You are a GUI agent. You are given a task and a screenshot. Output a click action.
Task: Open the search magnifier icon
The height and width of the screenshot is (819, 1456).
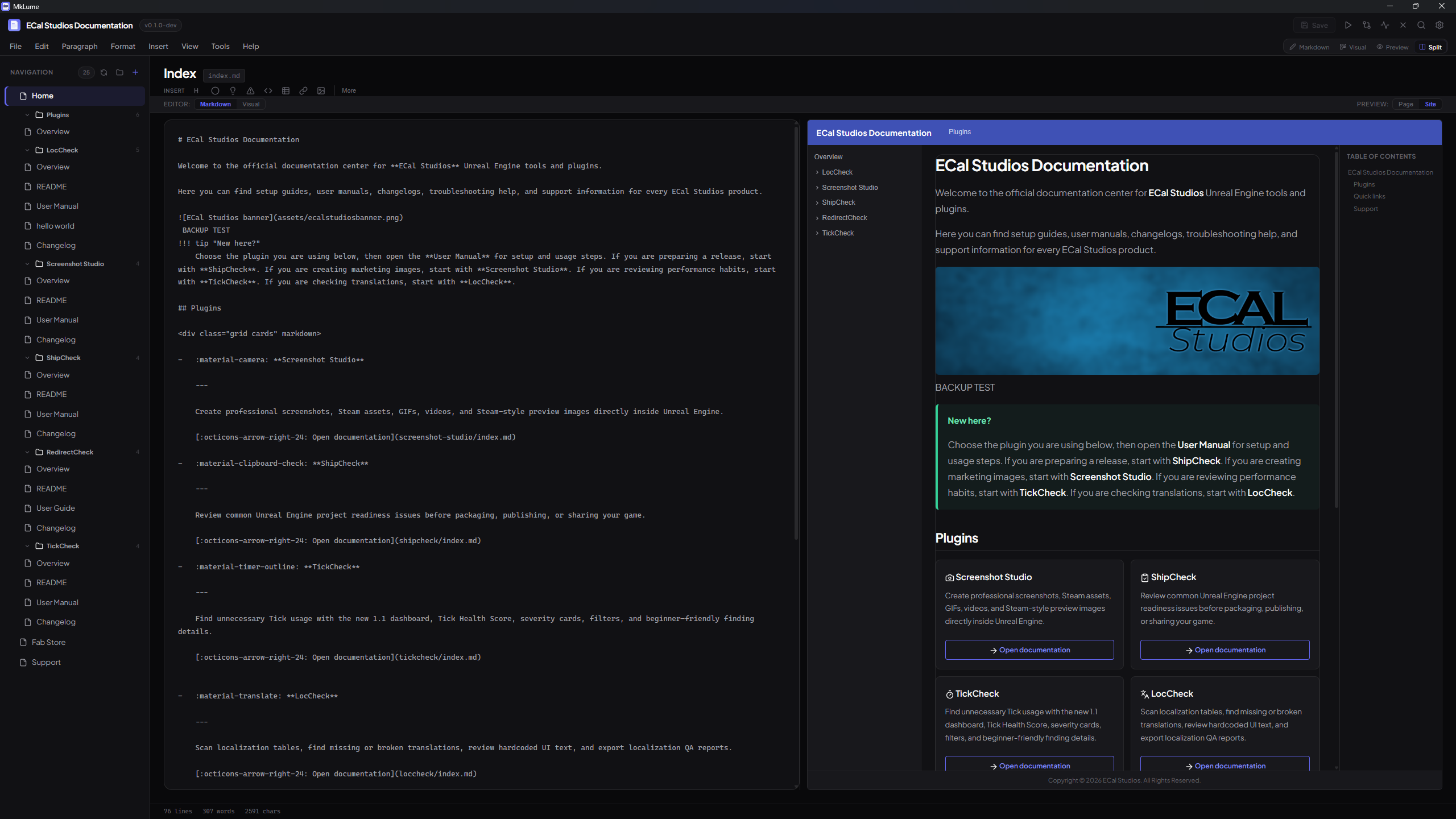click(x=1421, y=25)
